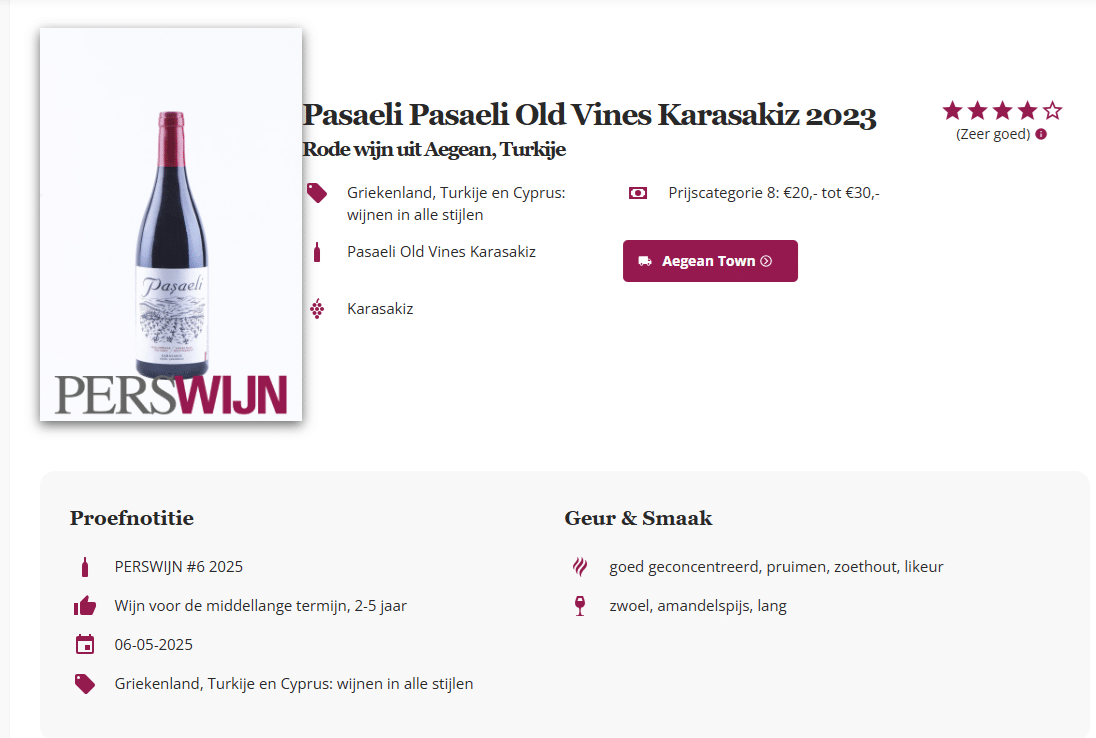1096x738 pixels.
Task: Click the bottle icon beside PERSWIJN #6 2025
Action: 85,567
